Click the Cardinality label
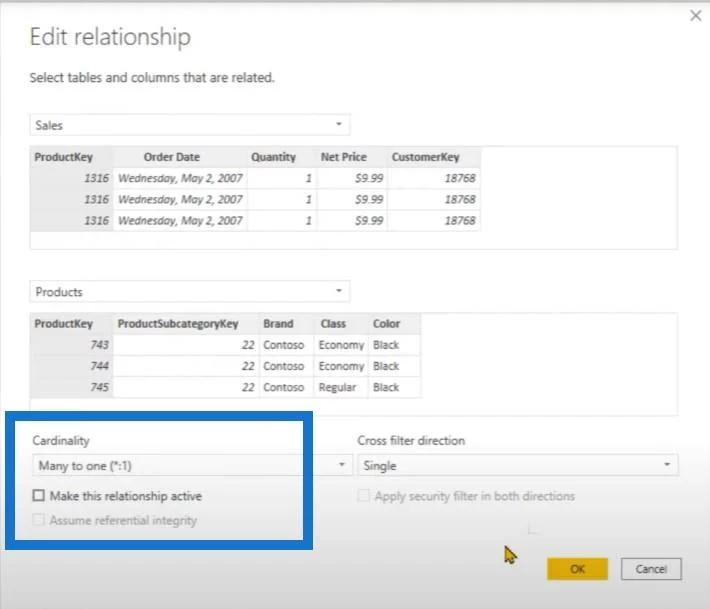 (x=61, y=441)
